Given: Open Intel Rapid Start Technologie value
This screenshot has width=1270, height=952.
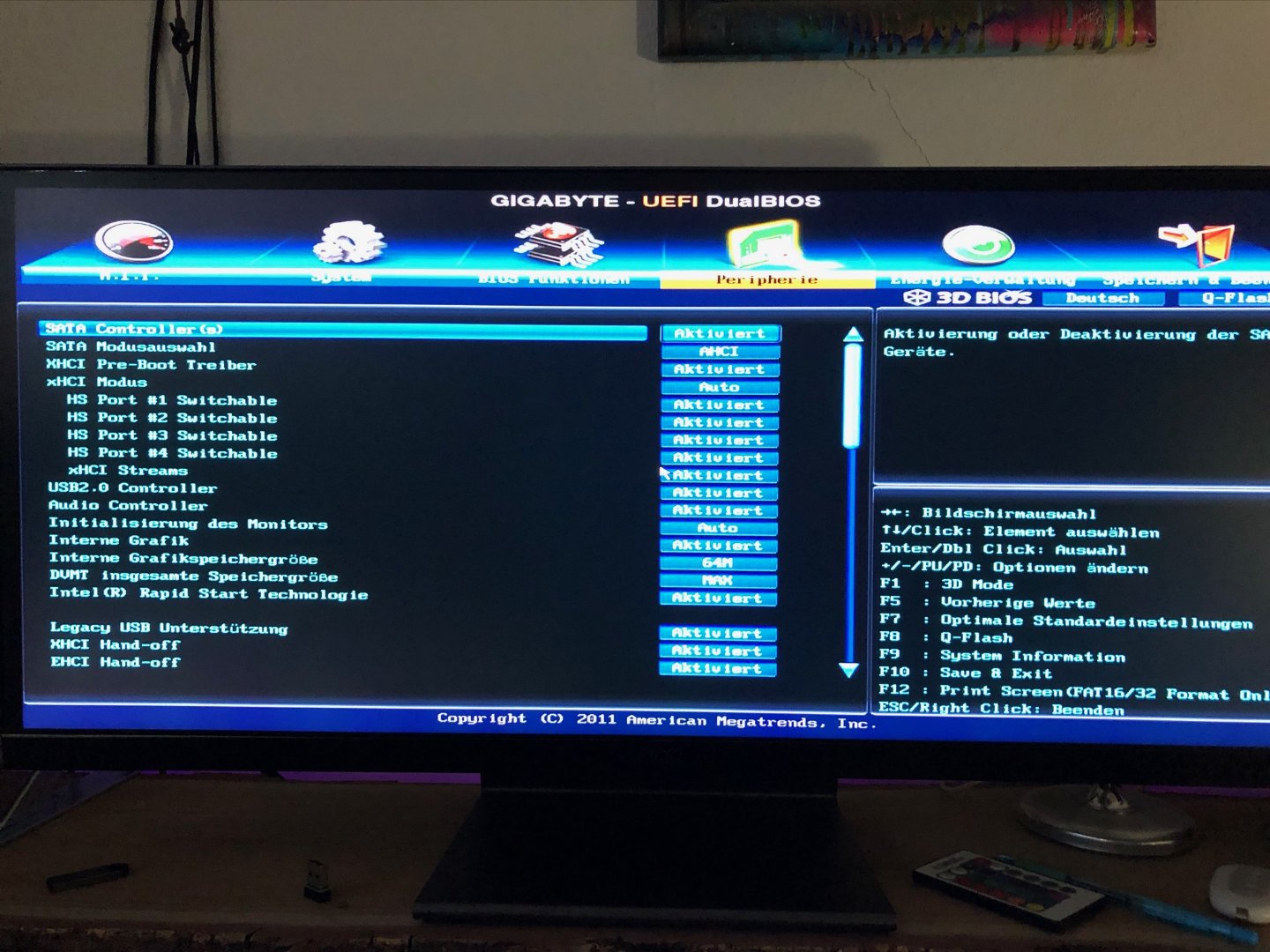Looking at the screenshot, I should pyautogui.click(x=718, y=598).
